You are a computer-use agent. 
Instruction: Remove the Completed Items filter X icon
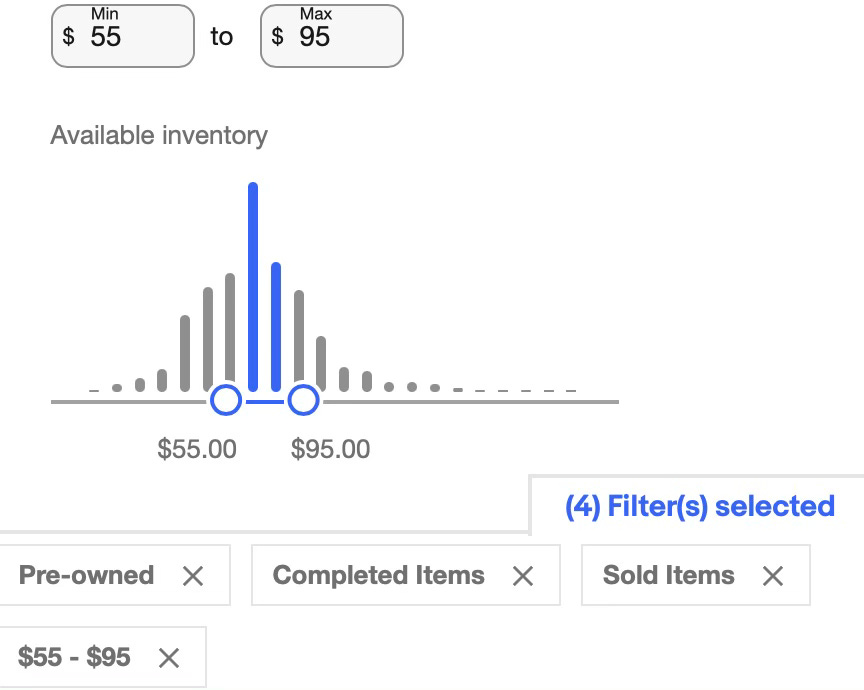(522, 576)
